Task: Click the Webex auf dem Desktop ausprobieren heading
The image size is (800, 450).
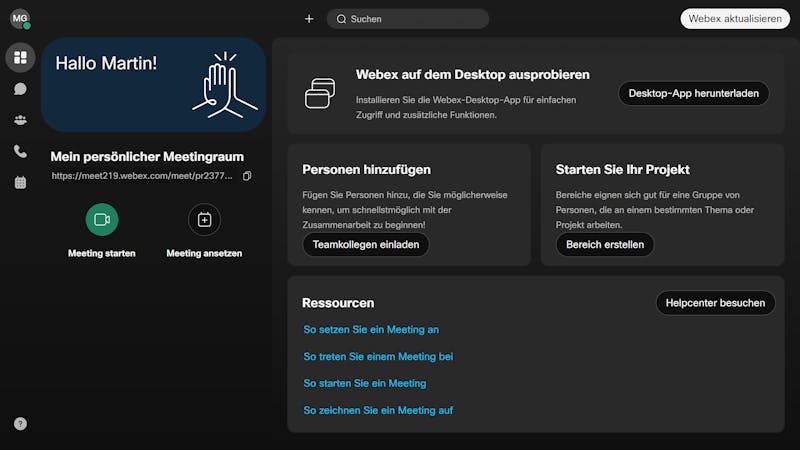Action: 472,74
